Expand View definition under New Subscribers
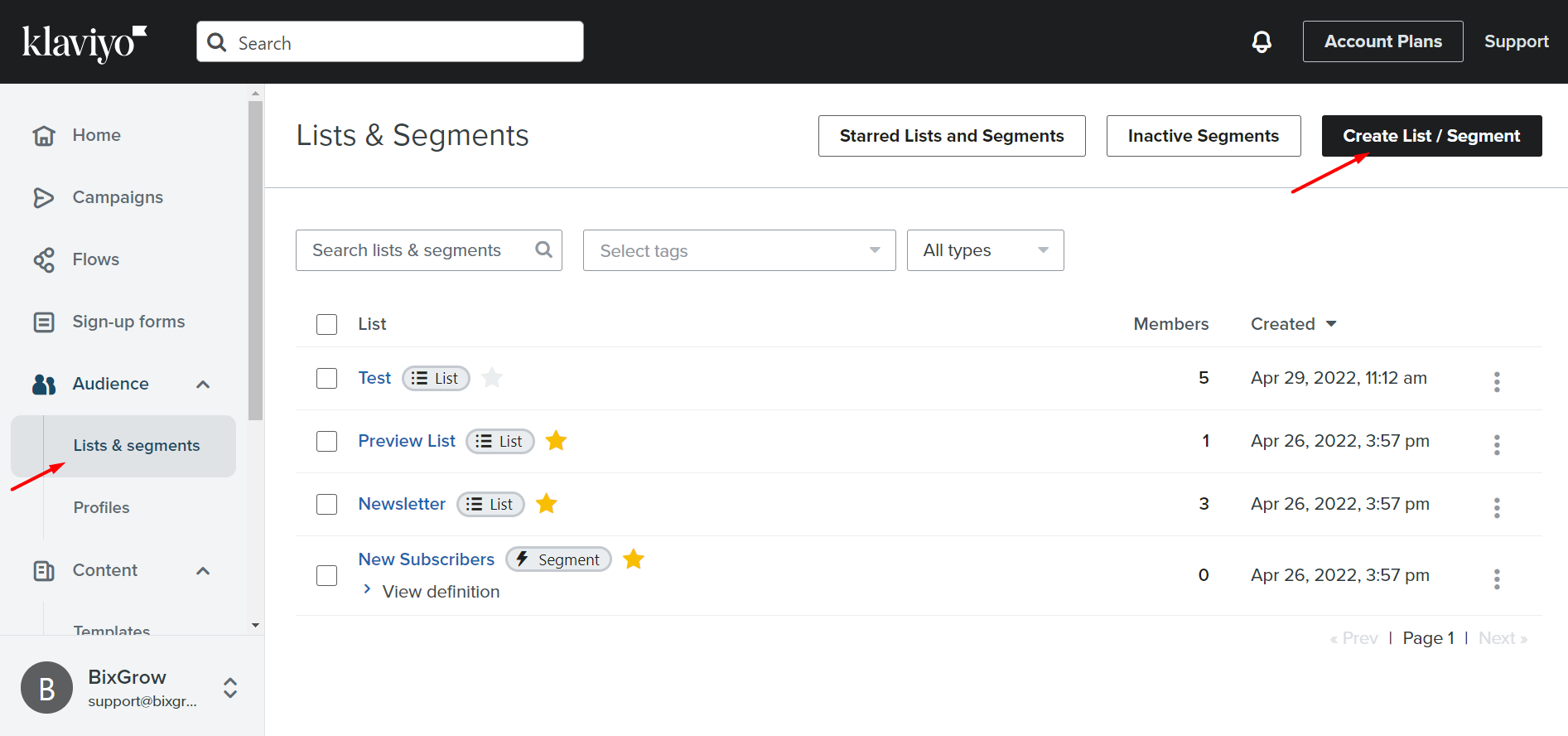Screen dimensions: 1568x736 440,592
